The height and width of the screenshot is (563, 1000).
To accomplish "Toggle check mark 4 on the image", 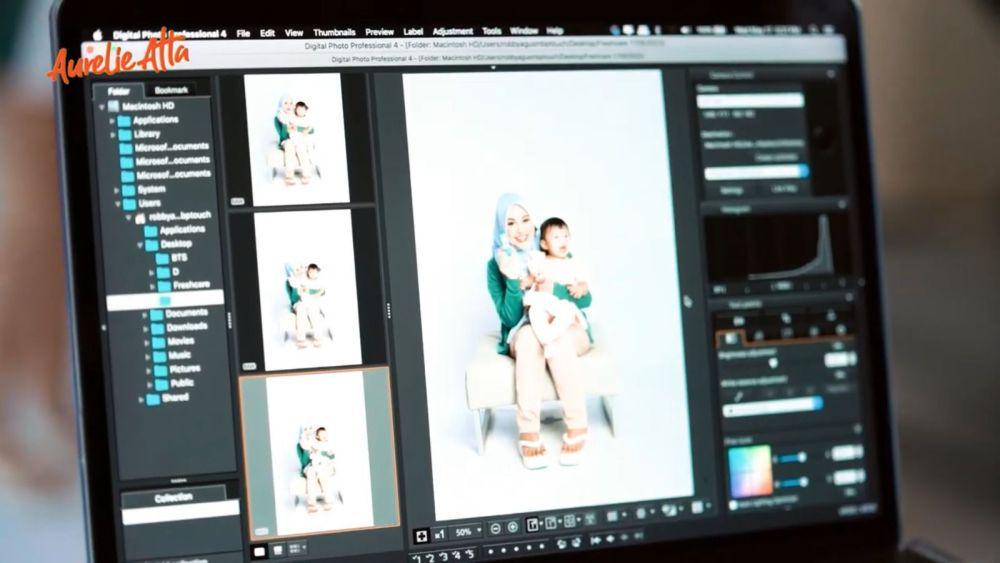I will [x=457, y=555].
